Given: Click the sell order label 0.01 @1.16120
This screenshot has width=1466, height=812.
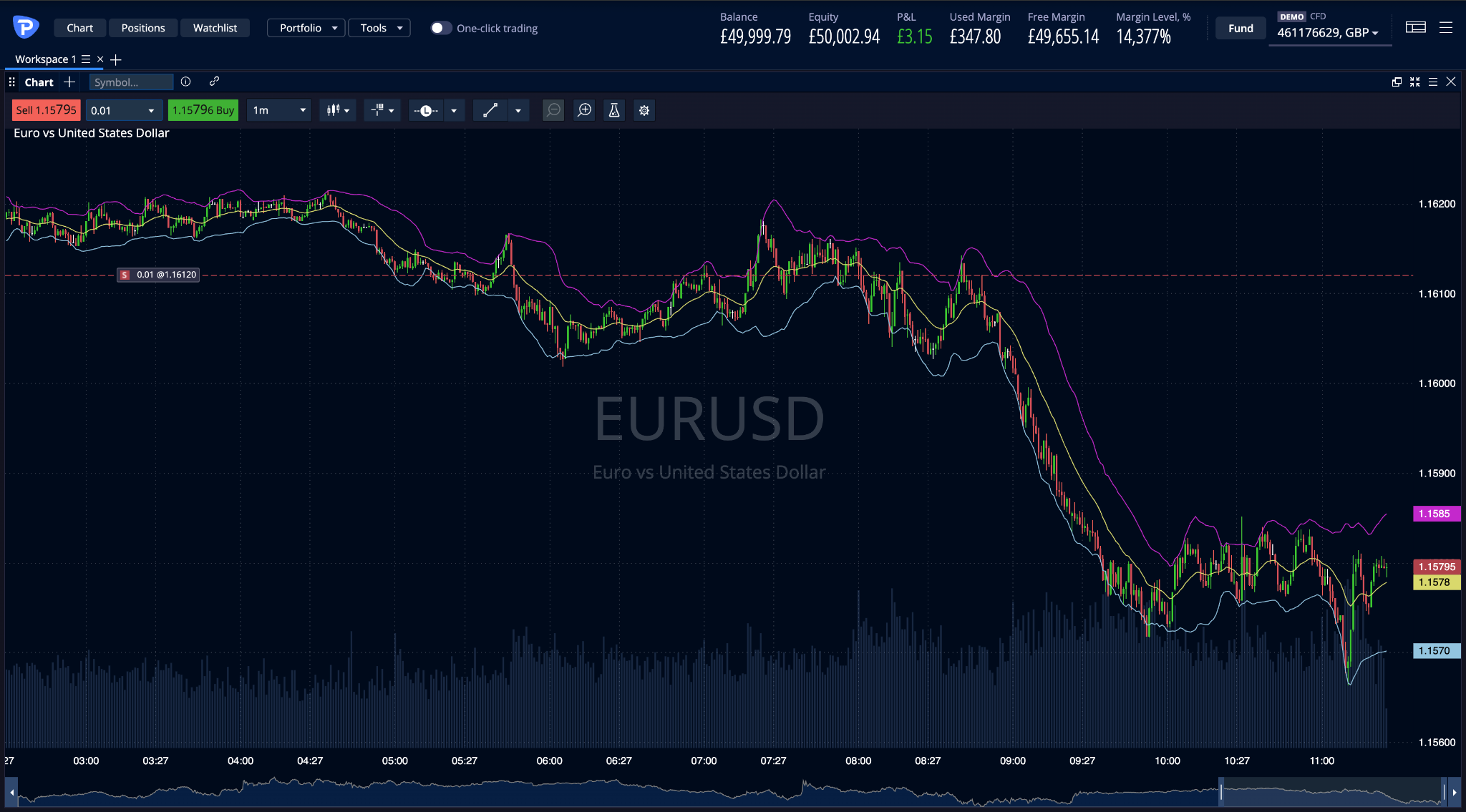Looking at the screenshot, I should [159, 275].
